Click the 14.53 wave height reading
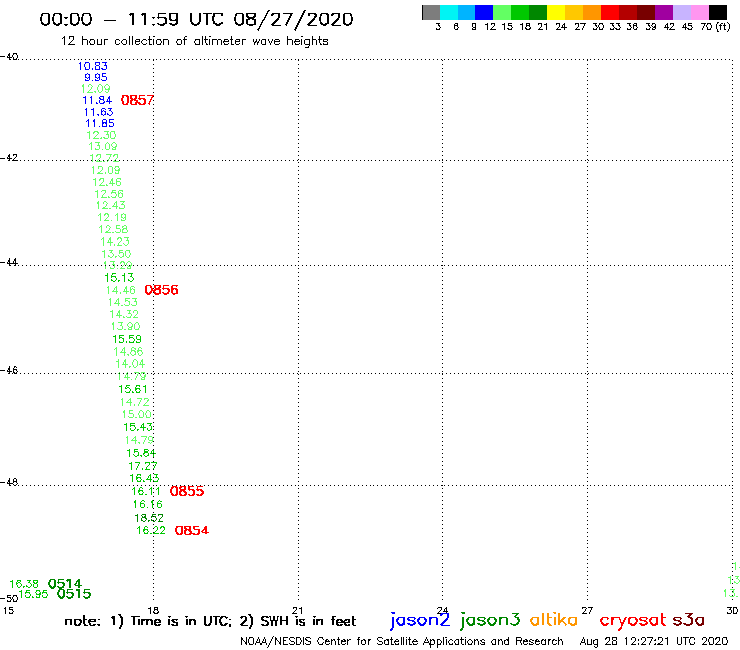This screenshot has height=650, width=740. click(x=123, y=302)
